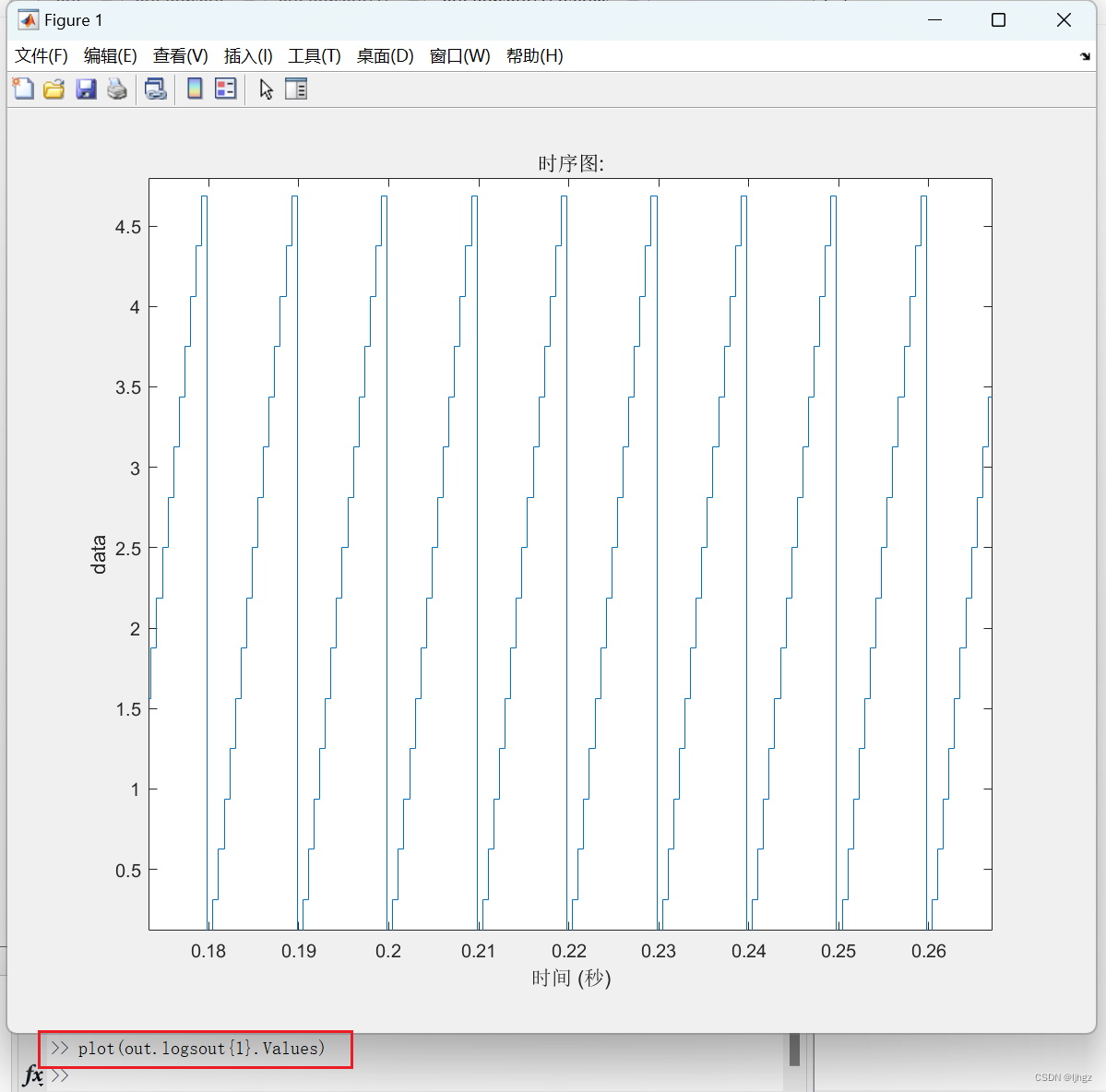The height and width of the screenshot is (1092, 1106).
Task: Open the 工具(T) menu
Action: (314, 55)
